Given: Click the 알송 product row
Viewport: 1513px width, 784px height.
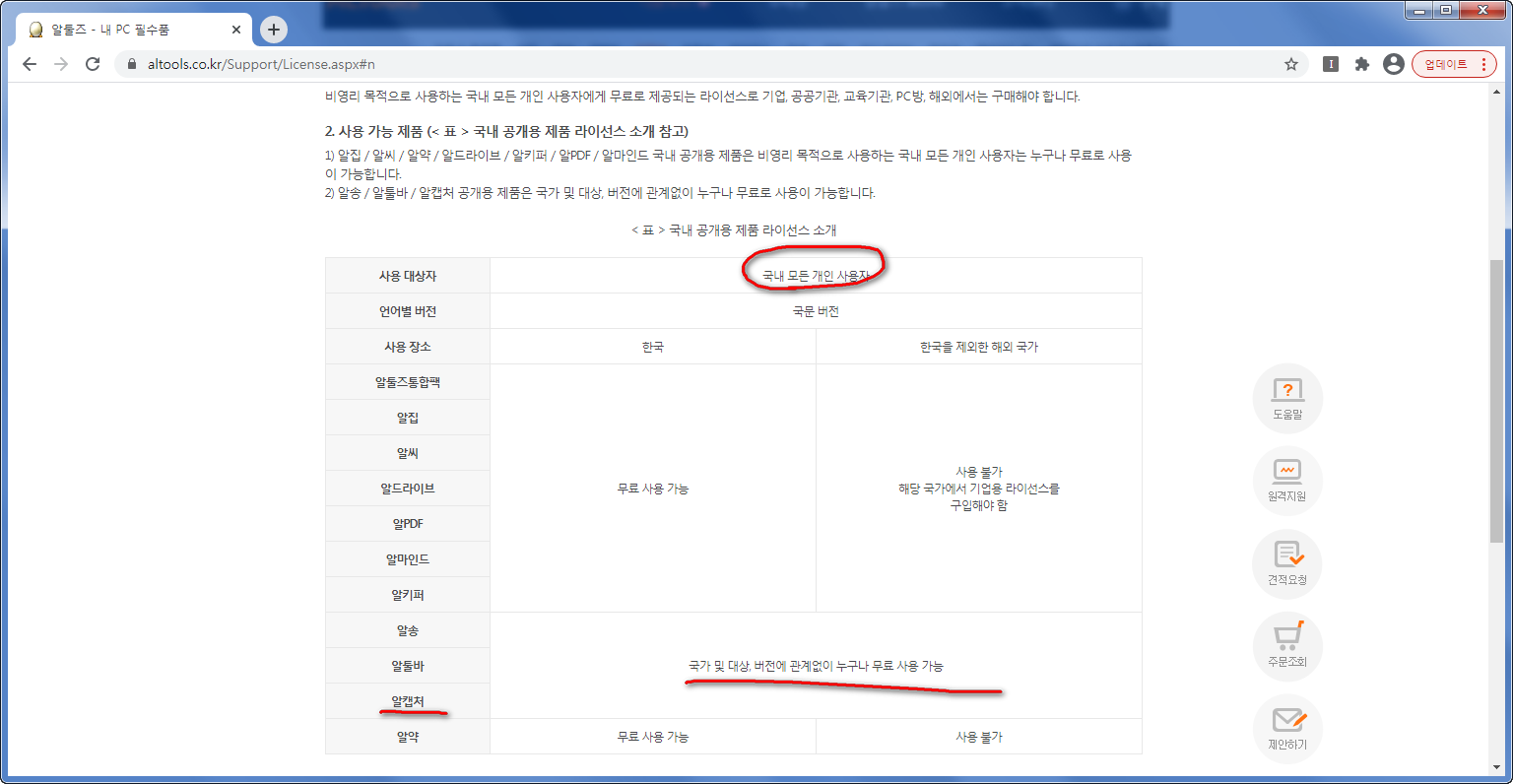Looking at the screenshot, I should (408, 630).
